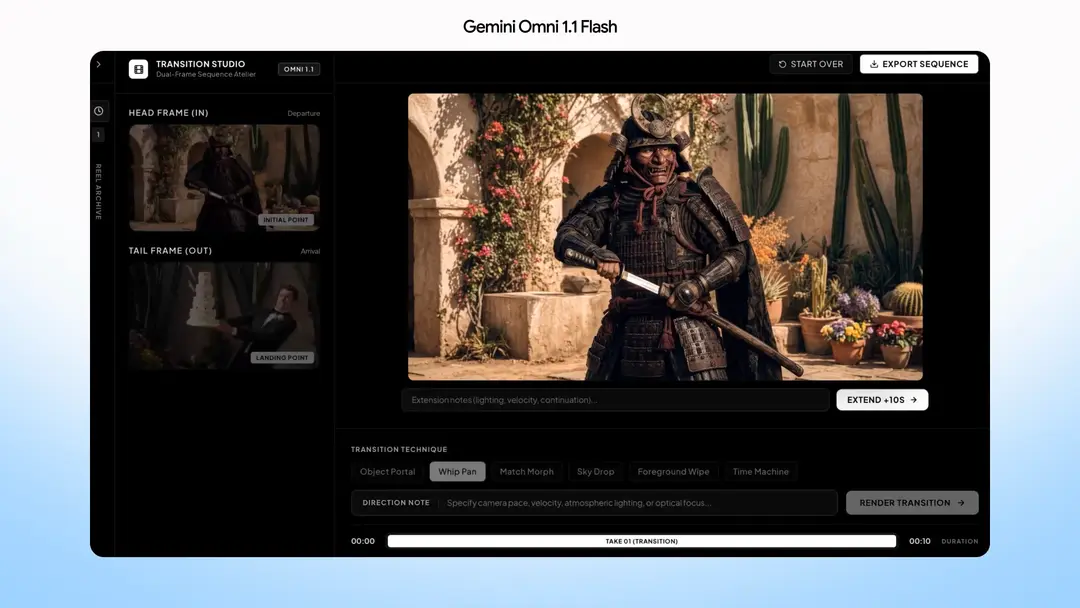Choose the Foreground Wipe transition technique
1080x608 pixels.
[674, 472]
